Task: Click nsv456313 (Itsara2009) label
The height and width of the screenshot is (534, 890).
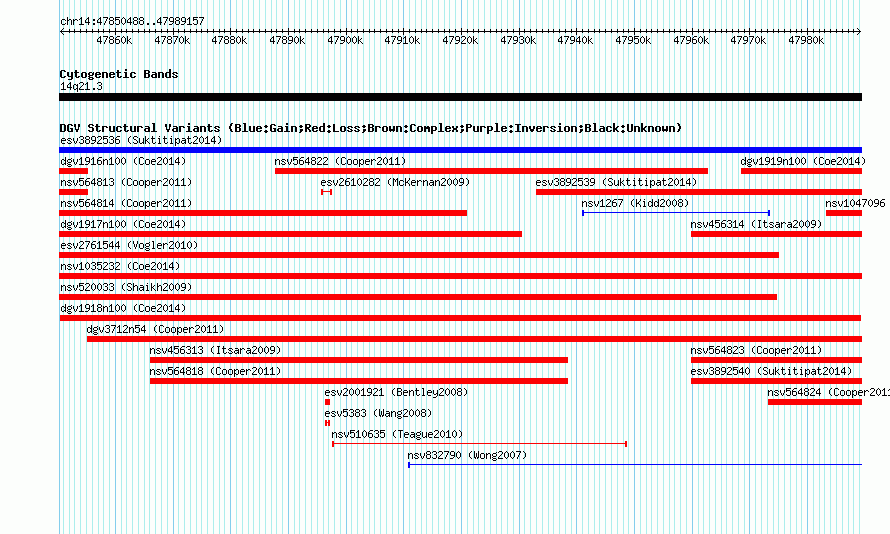Action: click(215, 350)
